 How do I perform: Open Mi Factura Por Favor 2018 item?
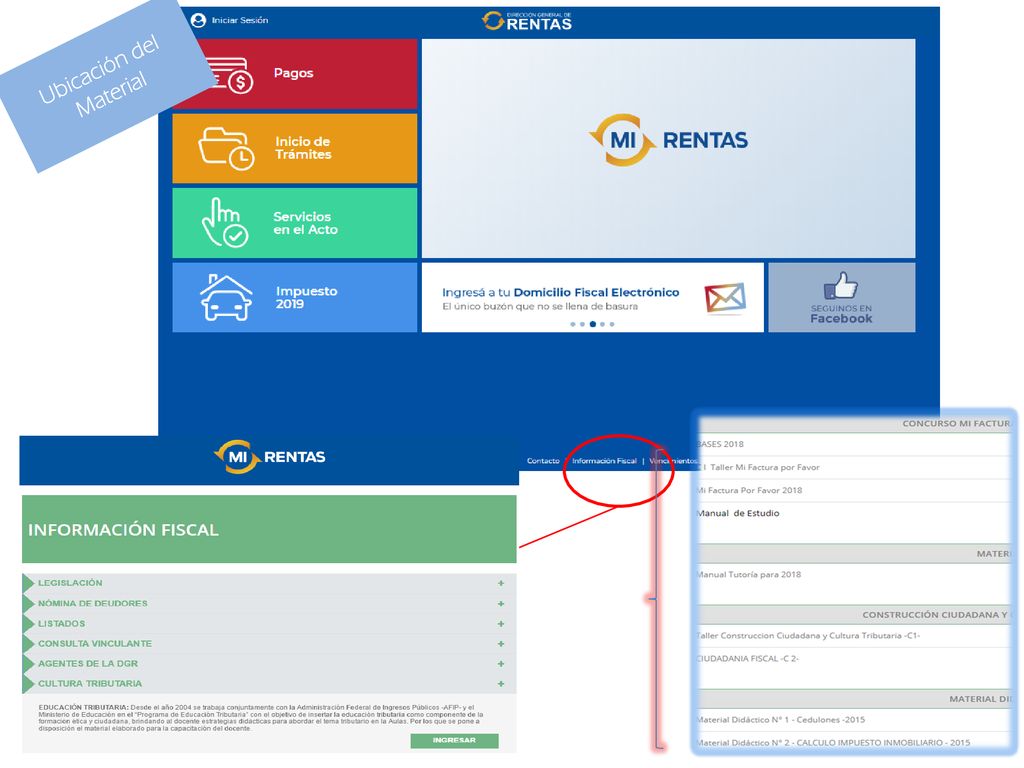pos(749,490)
